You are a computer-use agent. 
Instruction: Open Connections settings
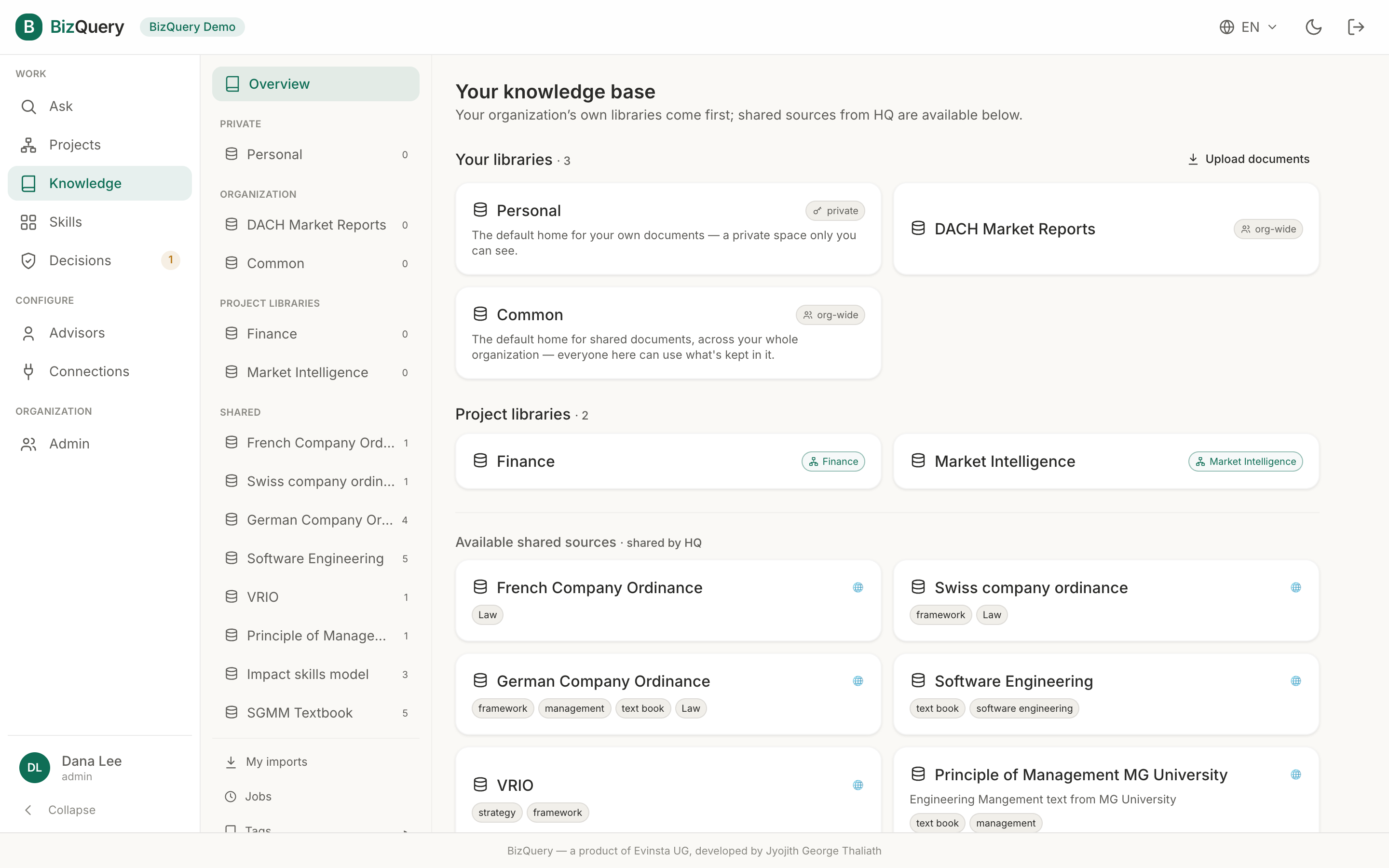click(x=100, y=371)
